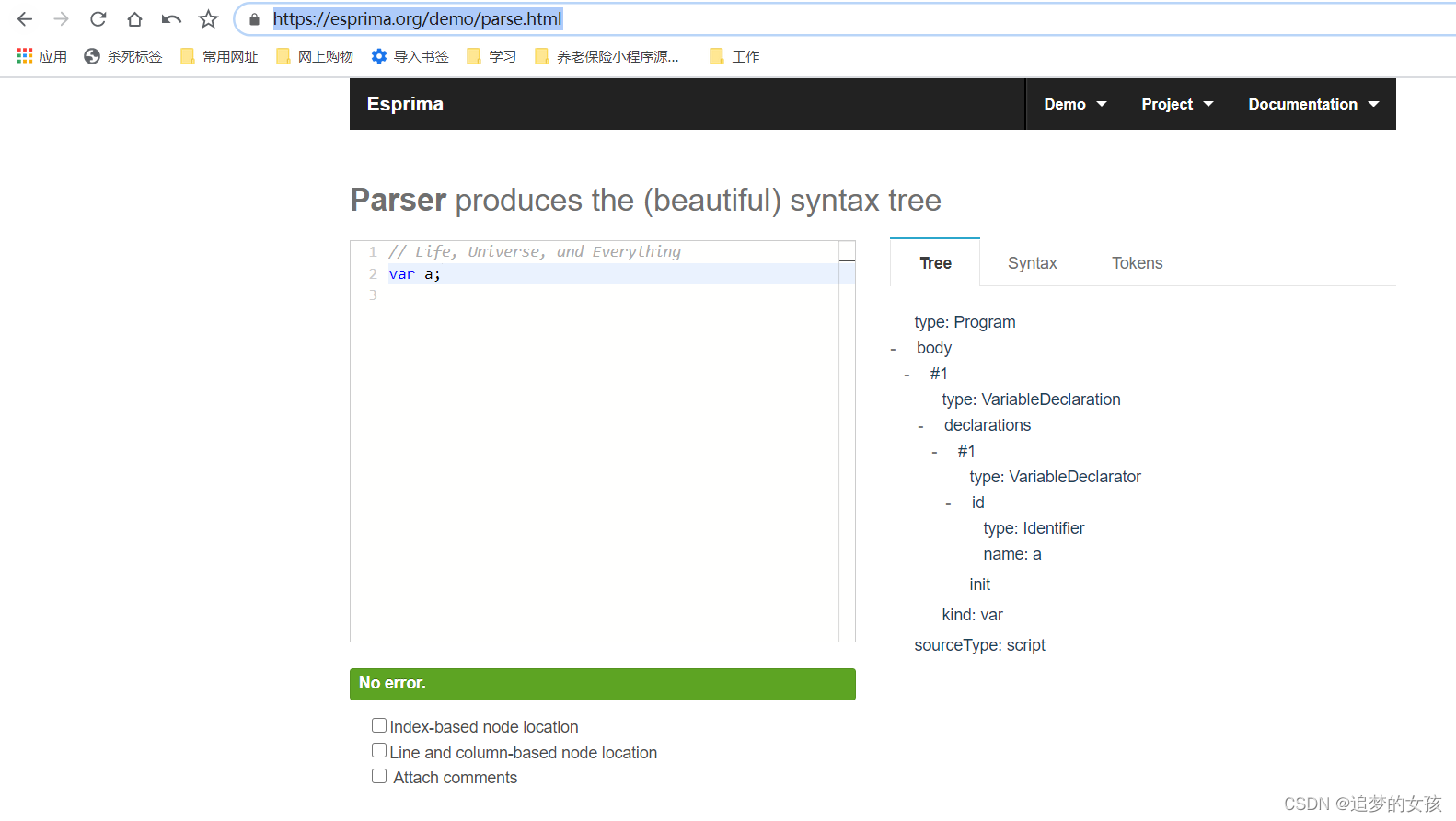Bookmark this page with the star icon

click(209, 19)
